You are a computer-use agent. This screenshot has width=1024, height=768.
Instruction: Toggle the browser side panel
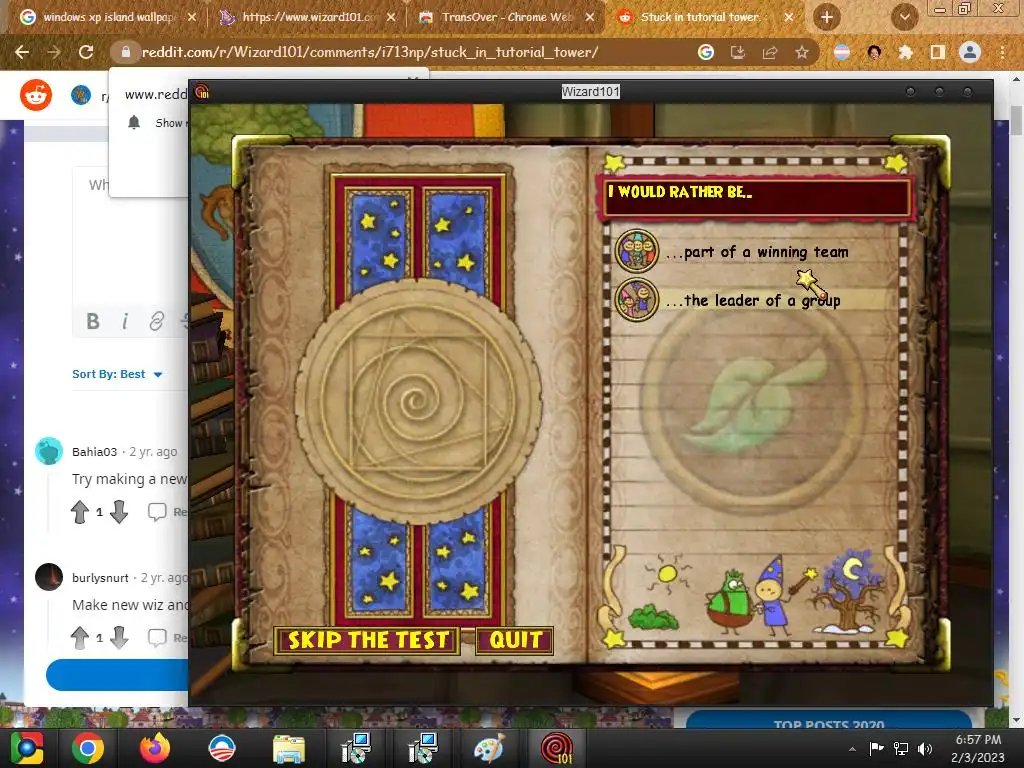pos(938,52)
